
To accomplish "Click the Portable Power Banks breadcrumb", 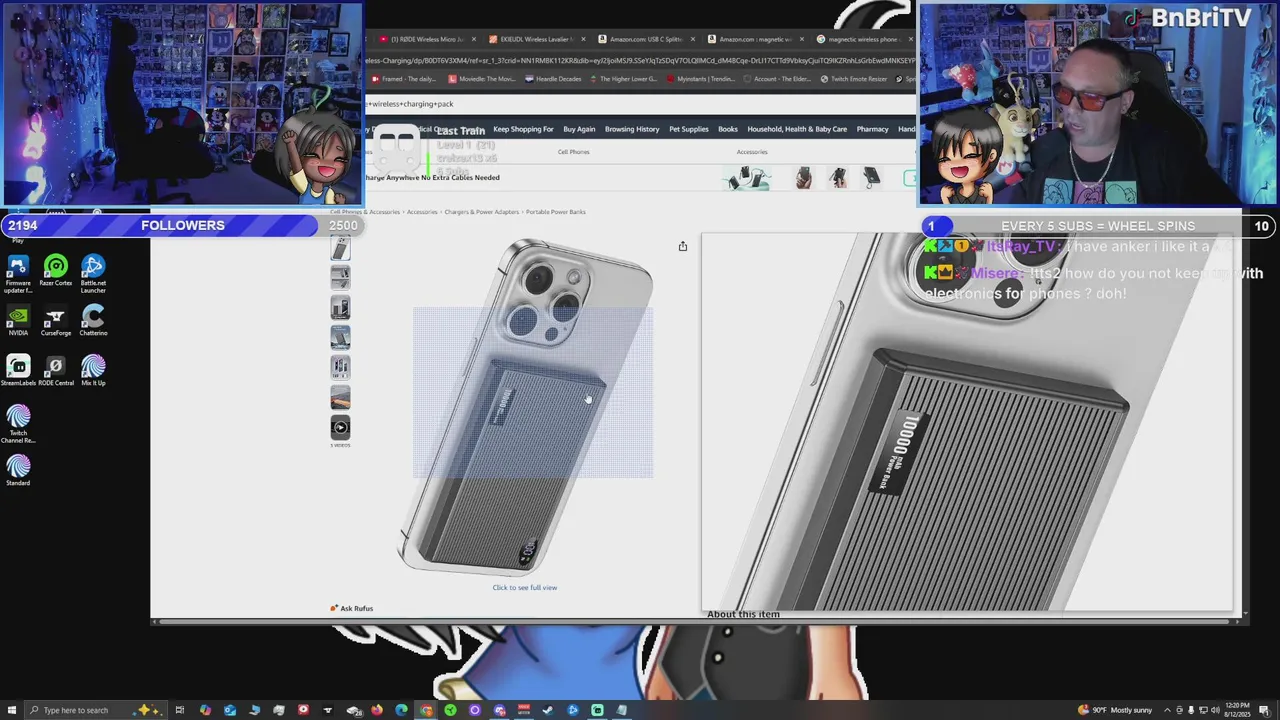I will coord(556,212).
